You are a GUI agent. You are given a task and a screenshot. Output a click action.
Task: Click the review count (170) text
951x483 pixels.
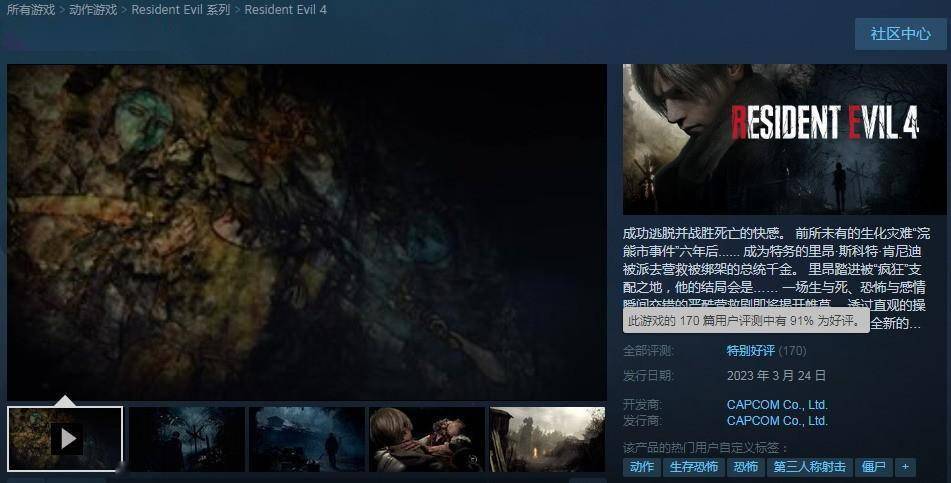pyautogui.click(x=792, y=351)
